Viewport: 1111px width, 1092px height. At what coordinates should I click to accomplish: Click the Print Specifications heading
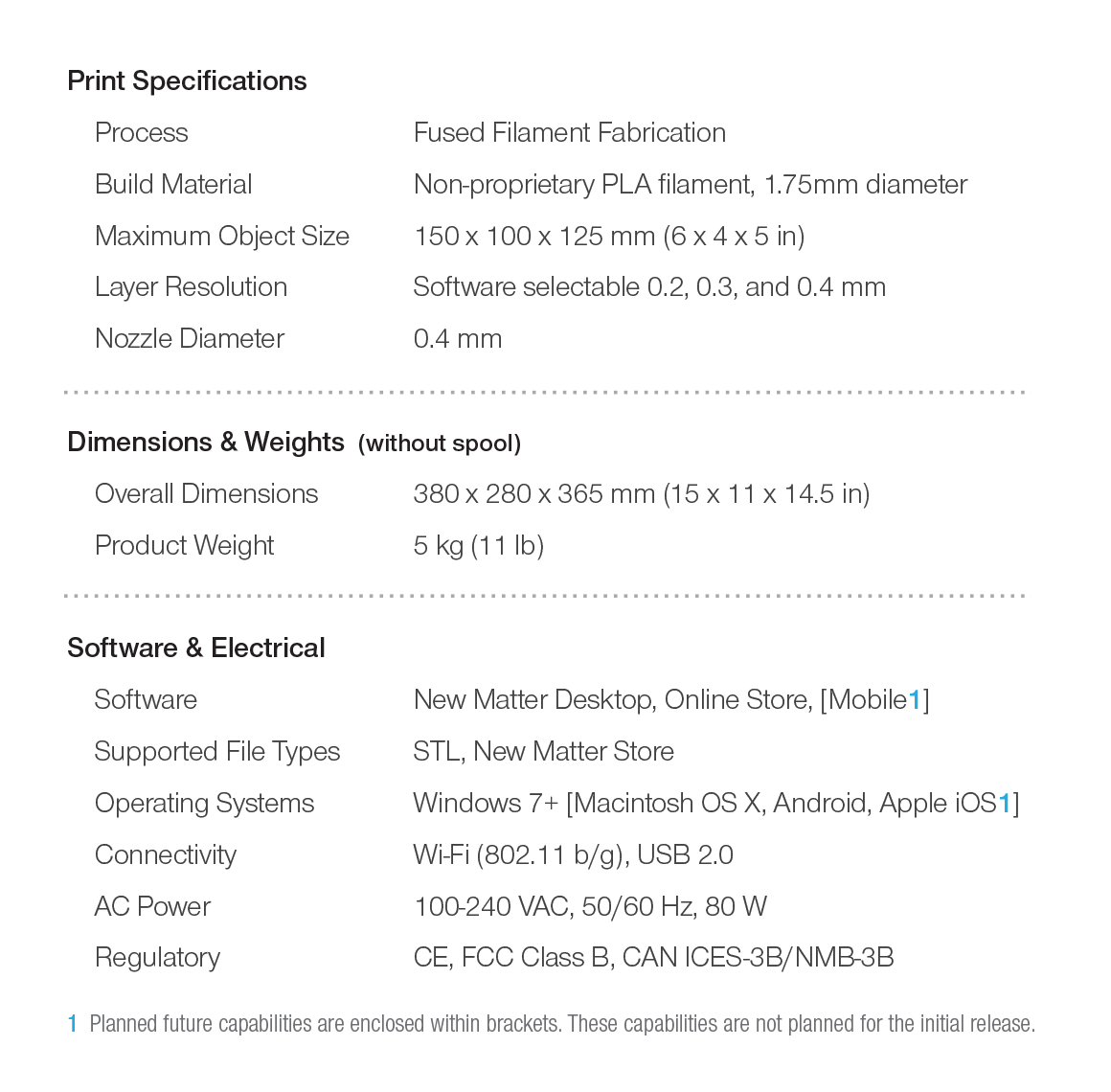coord(187,81)
